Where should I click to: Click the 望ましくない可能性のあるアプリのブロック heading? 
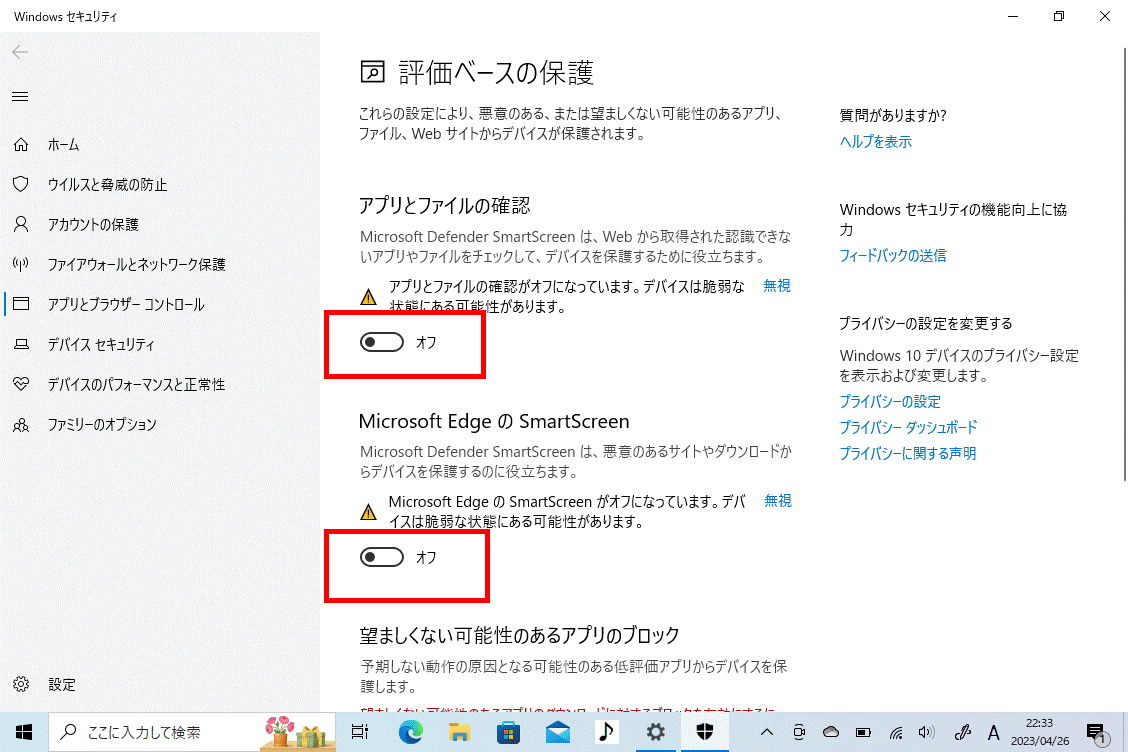(x=519, y=635)
